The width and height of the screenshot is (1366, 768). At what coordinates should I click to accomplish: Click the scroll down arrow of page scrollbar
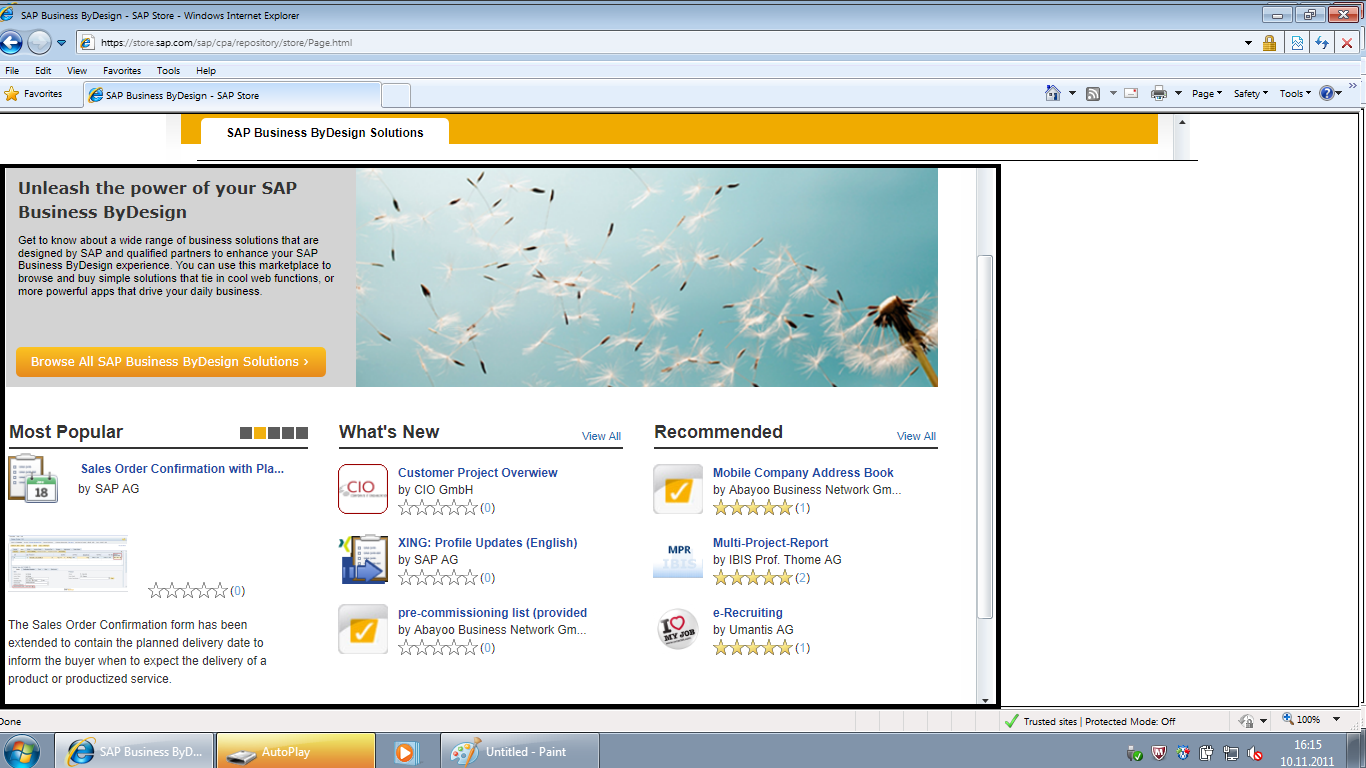click(x=985, y=700)
